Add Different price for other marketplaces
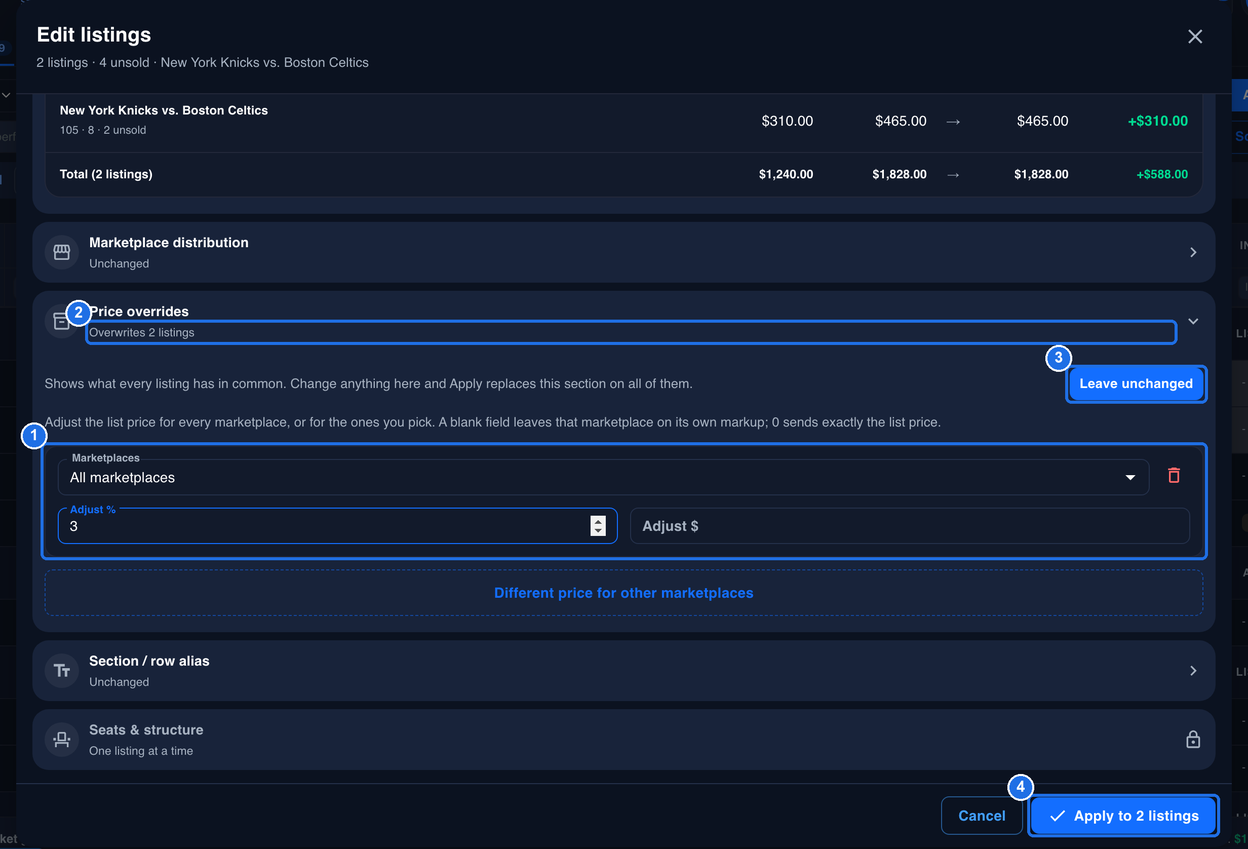 [x=624, y=593]
